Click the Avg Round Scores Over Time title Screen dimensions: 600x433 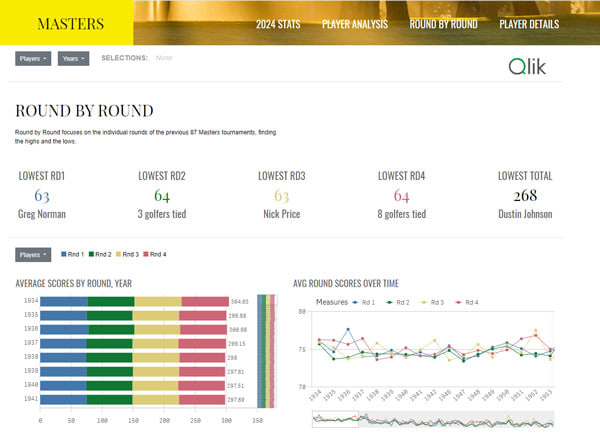346,283
